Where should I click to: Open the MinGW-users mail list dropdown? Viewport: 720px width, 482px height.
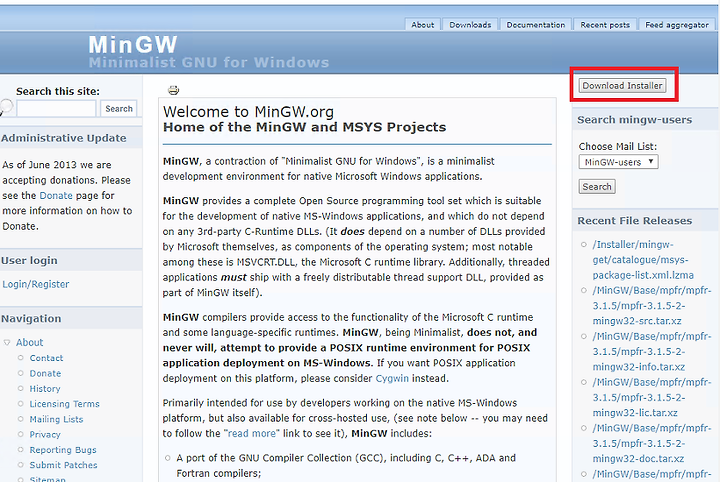click(x=618, y=162)
